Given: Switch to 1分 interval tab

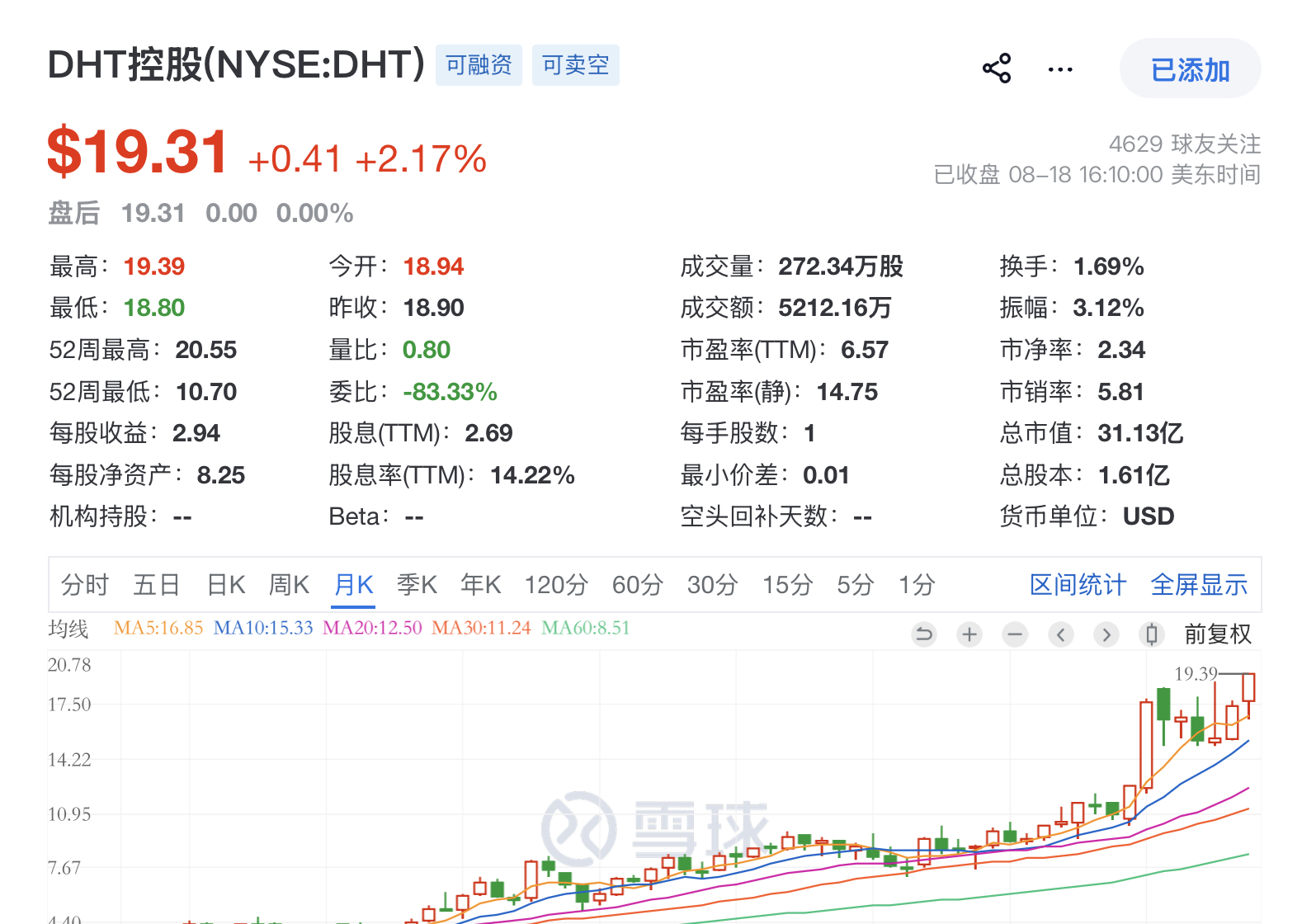Looking at the screenshot, I should (917, 585).
